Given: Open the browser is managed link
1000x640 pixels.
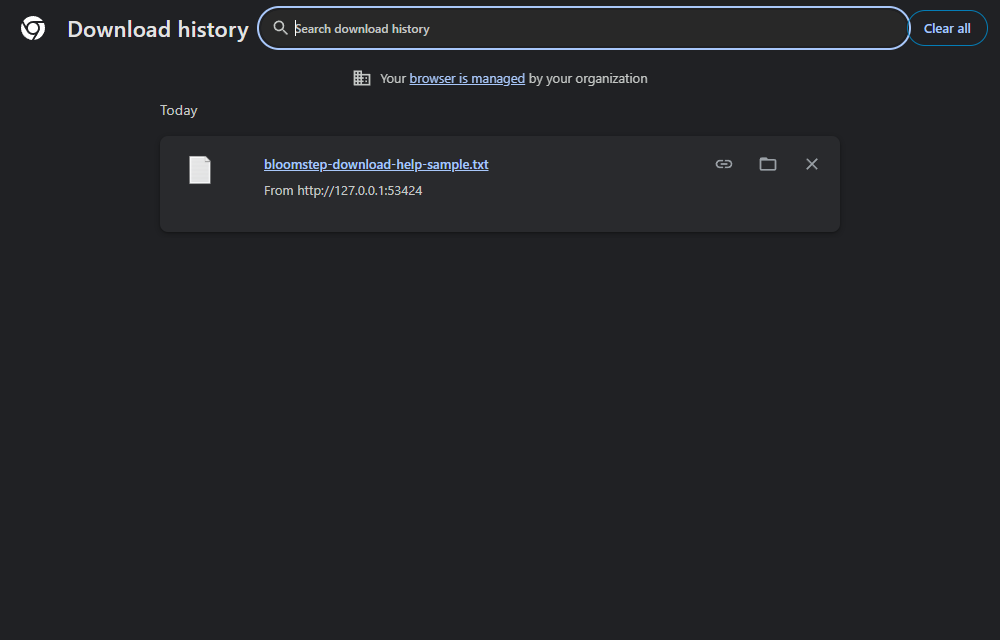Looking at the screenshot, I should [x=467, y=78].
